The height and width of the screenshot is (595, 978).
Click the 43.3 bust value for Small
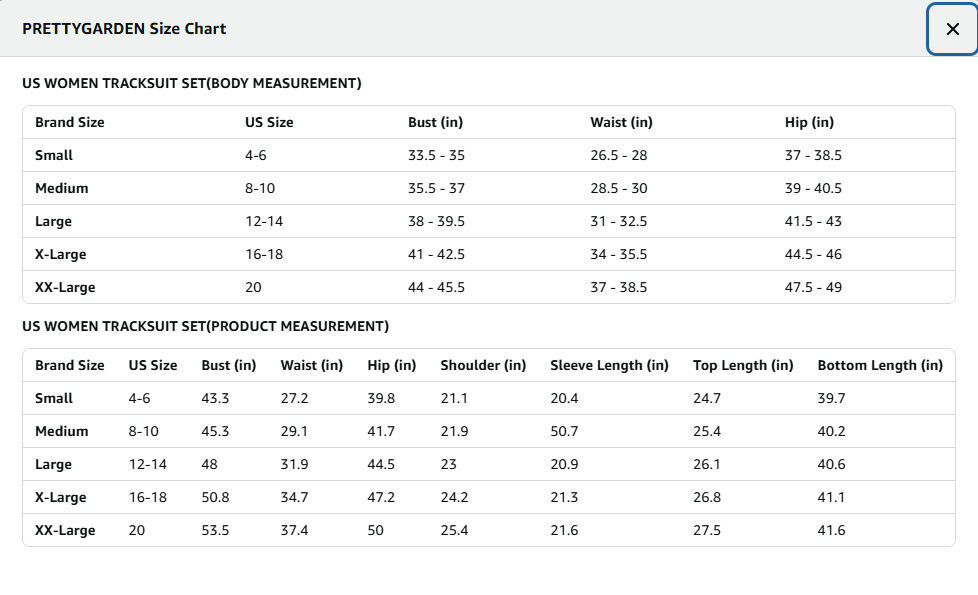point(215,399)
